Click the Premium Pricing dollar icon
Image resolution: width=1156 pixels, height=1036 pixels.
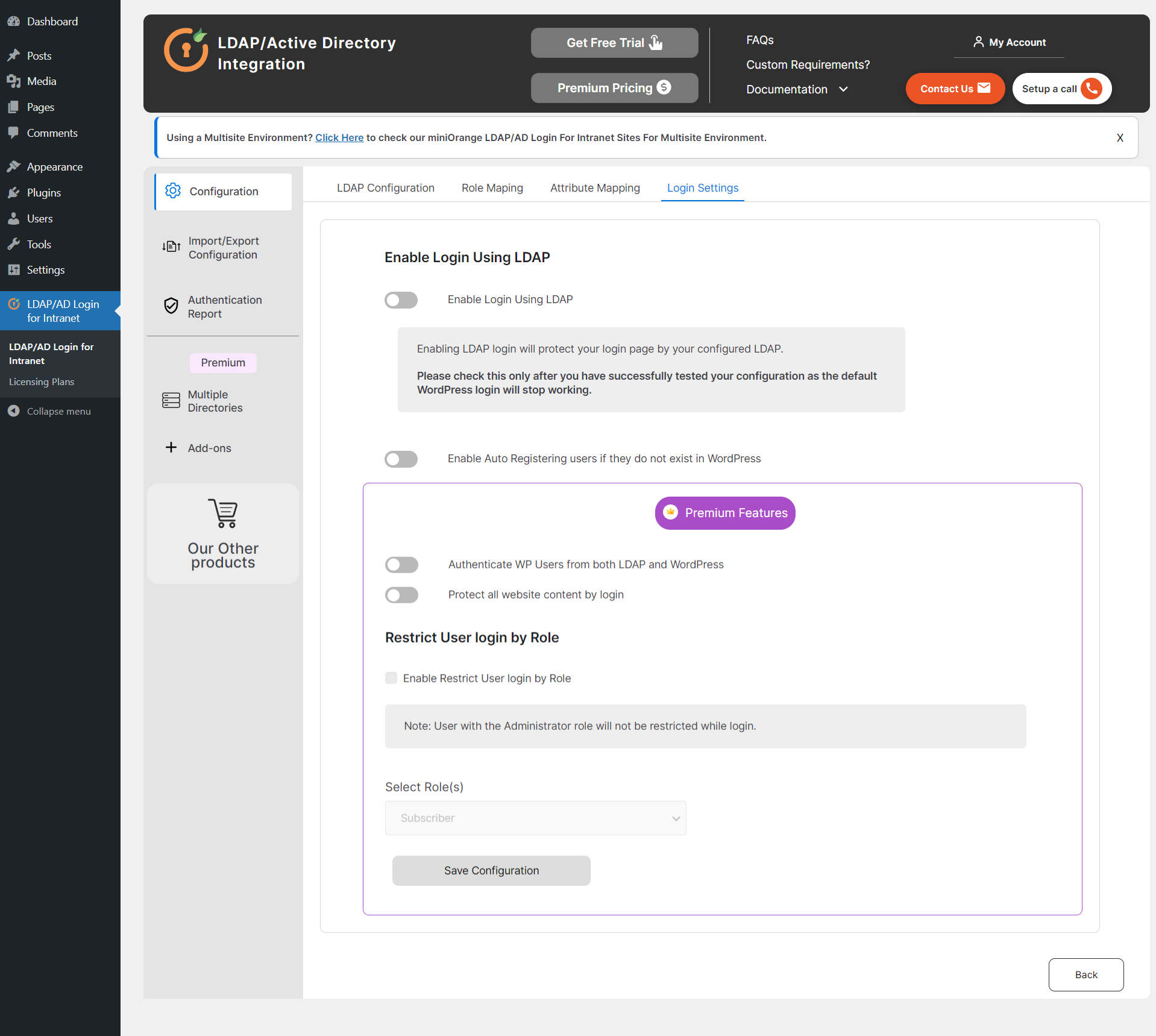tap(664, 87)
